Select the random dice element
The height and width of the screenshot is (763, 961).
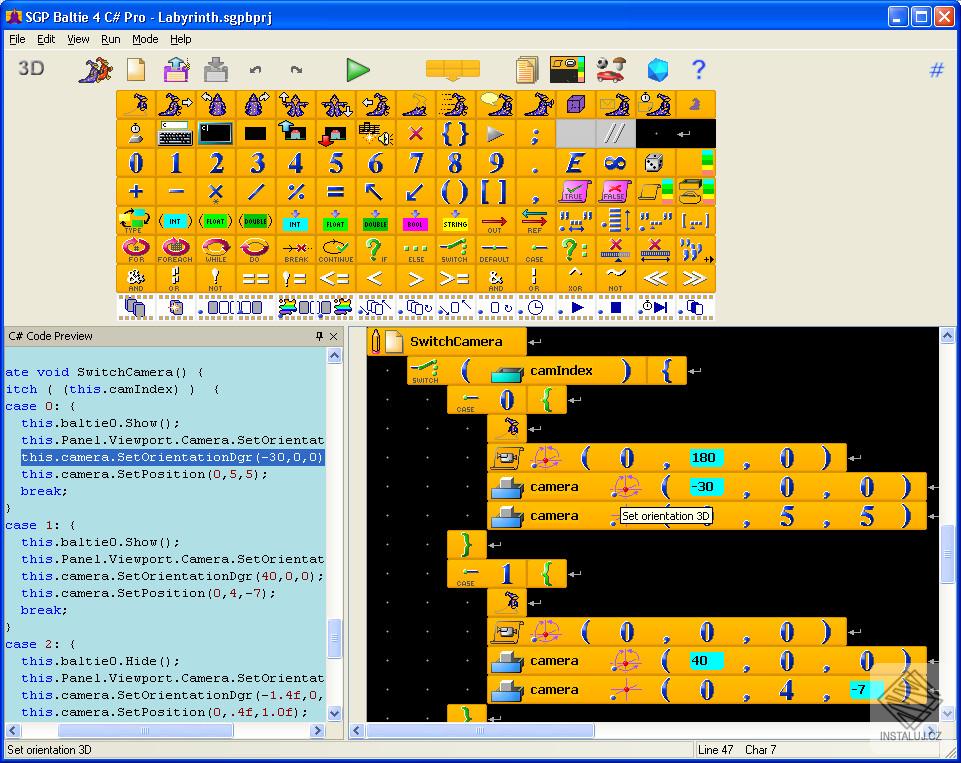654,163
